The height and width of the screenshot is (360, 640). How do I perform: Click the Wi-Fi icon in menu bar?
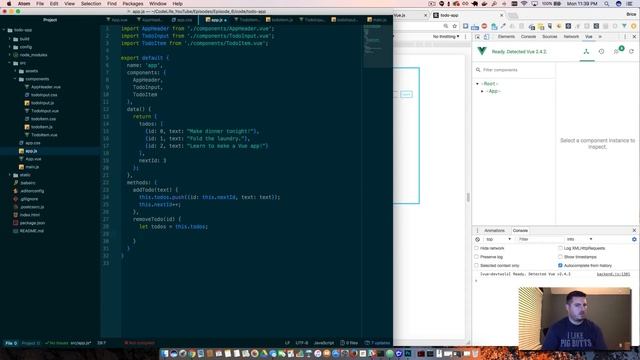pyautogui.click(x=524, y=4)
